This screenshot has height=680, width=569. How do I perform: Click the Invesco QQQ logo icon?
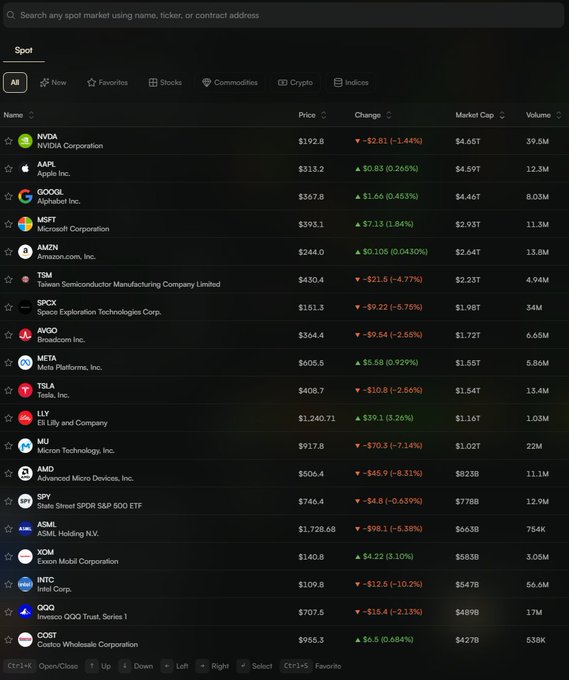(25, 612)
